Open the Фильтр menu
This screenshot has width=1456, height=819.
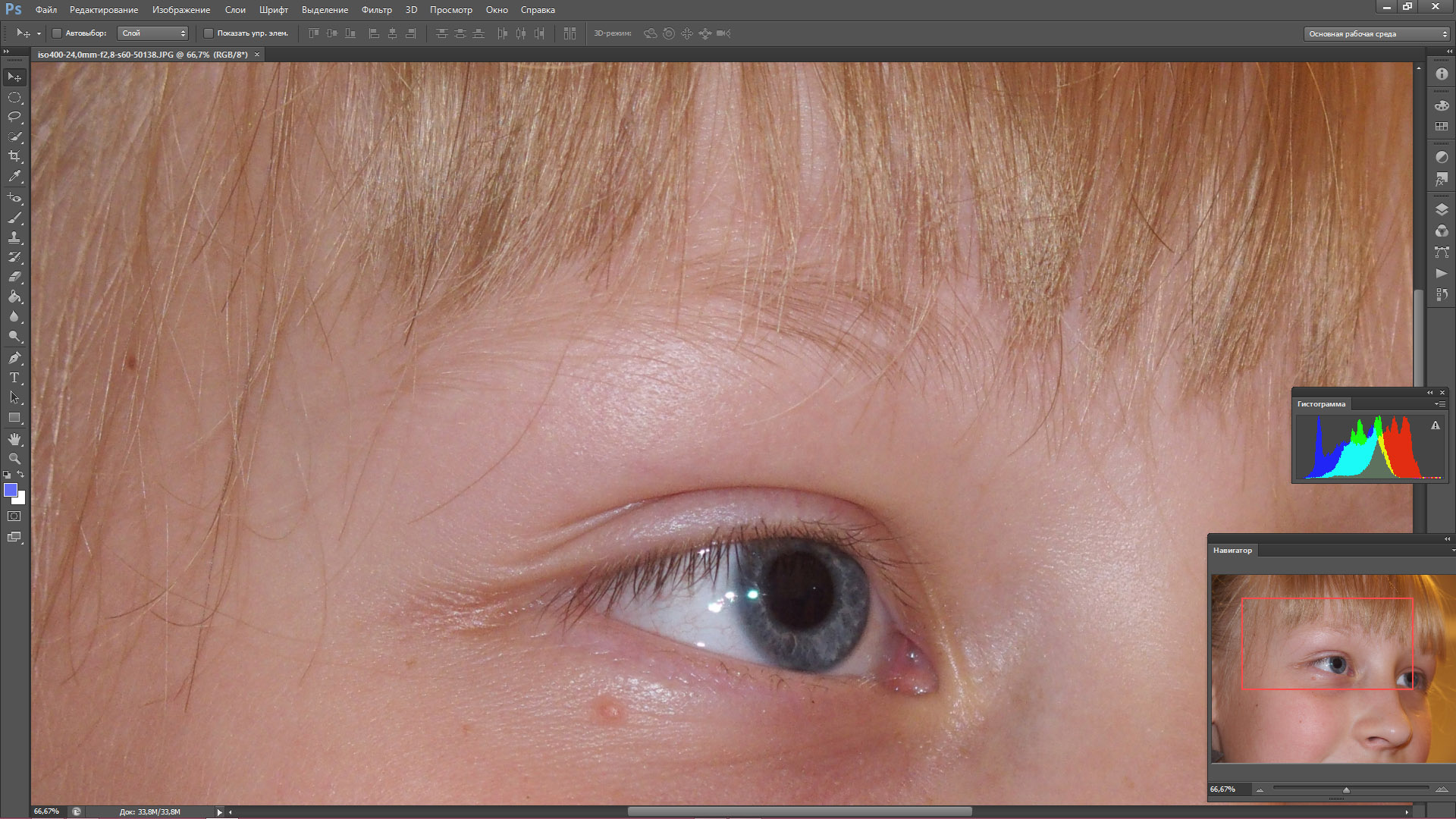point(376,10)
